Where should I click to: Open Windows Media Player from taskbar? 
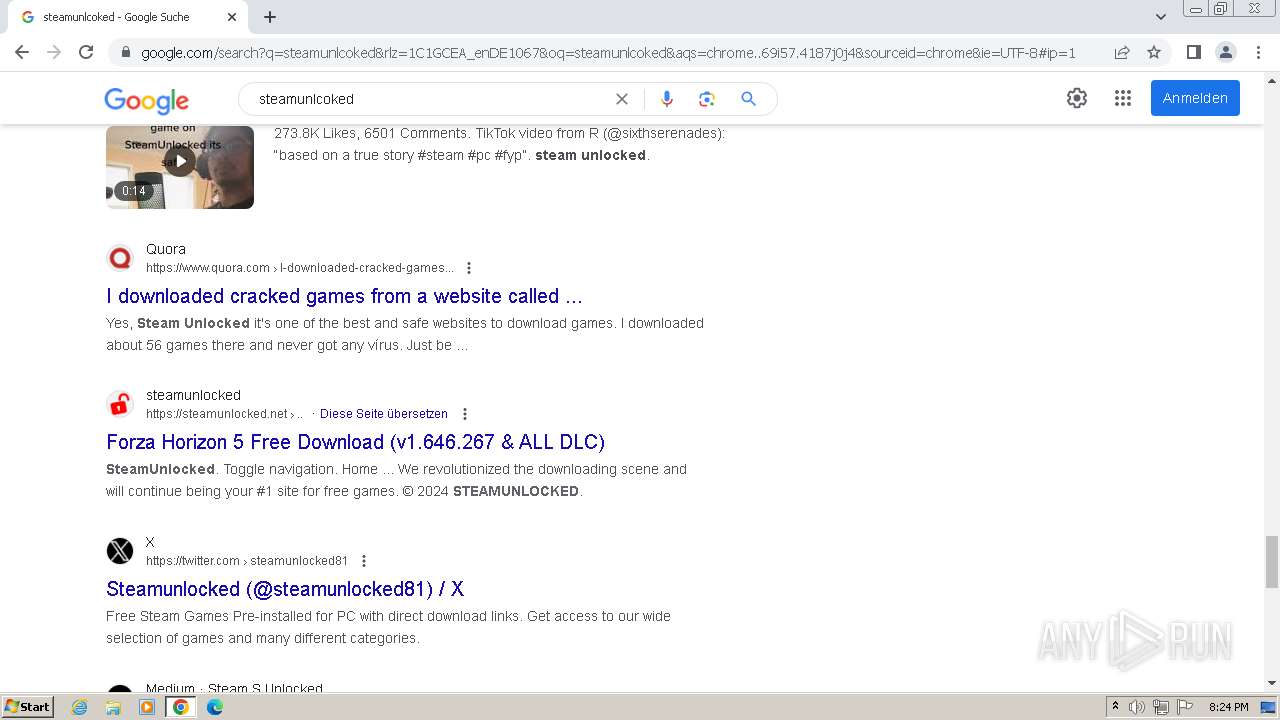tap(147, 707)
